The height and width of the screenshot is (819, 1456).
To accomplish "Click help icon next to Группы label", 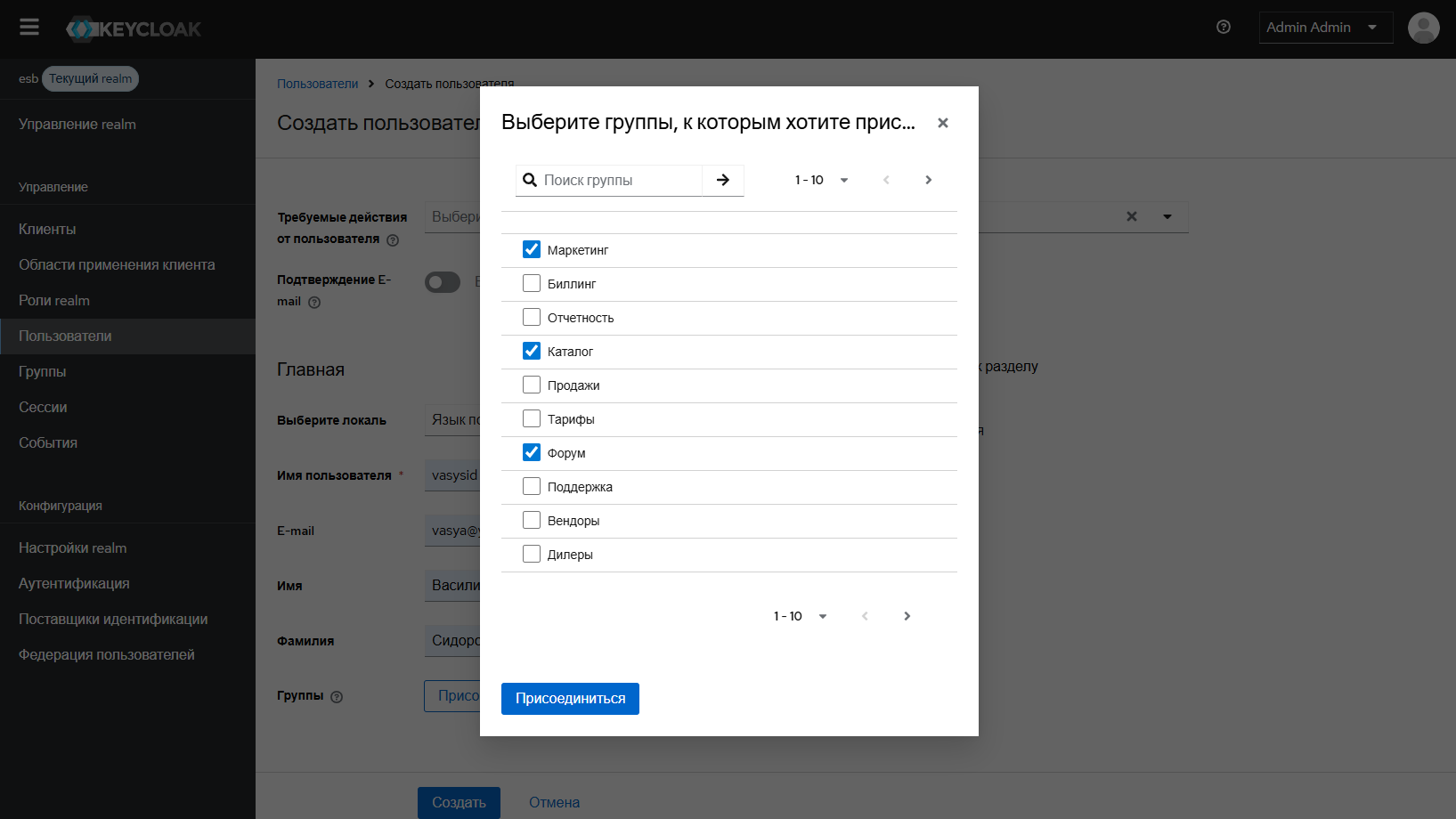I will click(337, 697).
